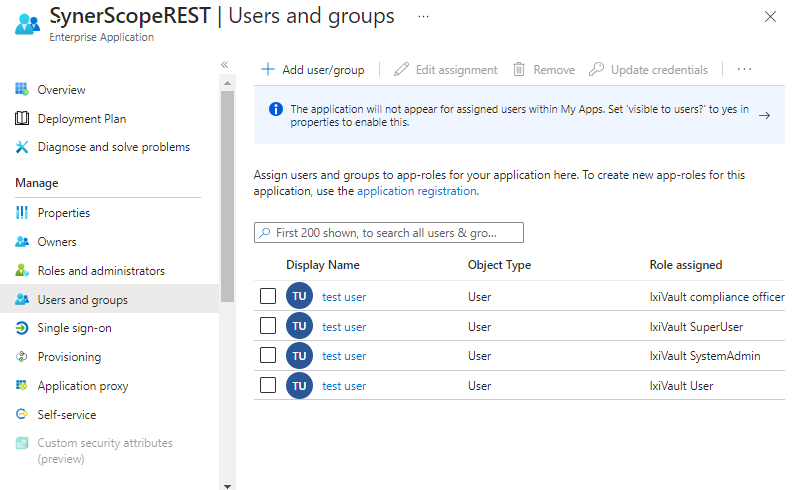Open Properties via its bars icon
Image resolution: width=797 pixels, height=490 pixels.
(x=22, y=213)
